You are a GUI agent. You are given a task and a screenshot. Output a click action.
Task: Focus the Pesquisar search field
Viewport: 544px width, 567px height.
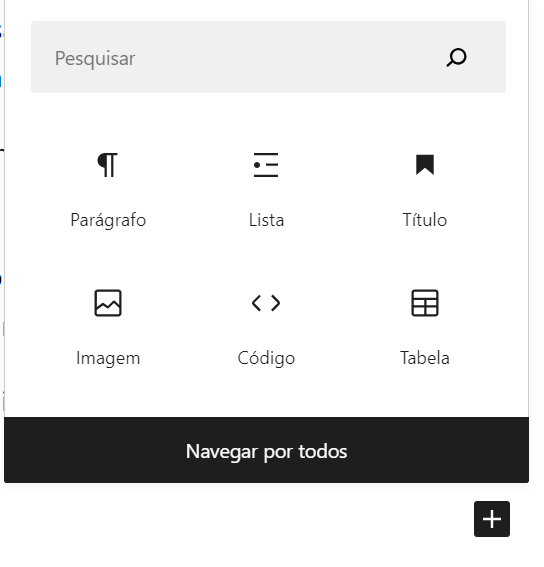(268, 57)
